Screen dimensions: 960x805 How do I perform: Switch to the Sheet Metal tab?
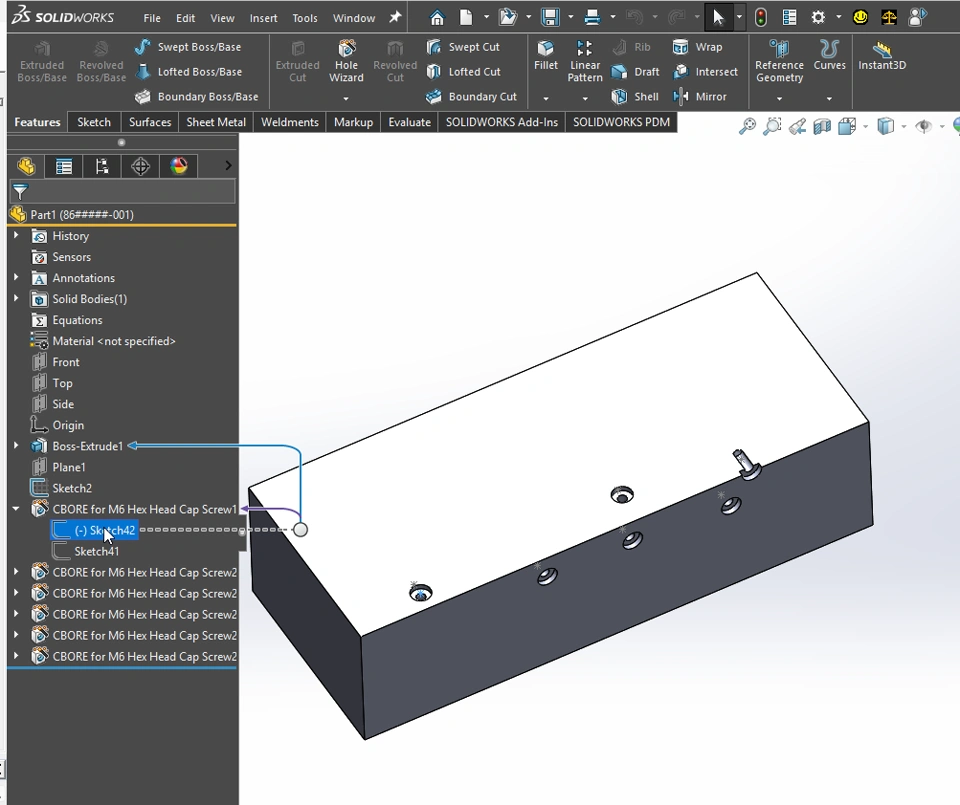[216, 122]
